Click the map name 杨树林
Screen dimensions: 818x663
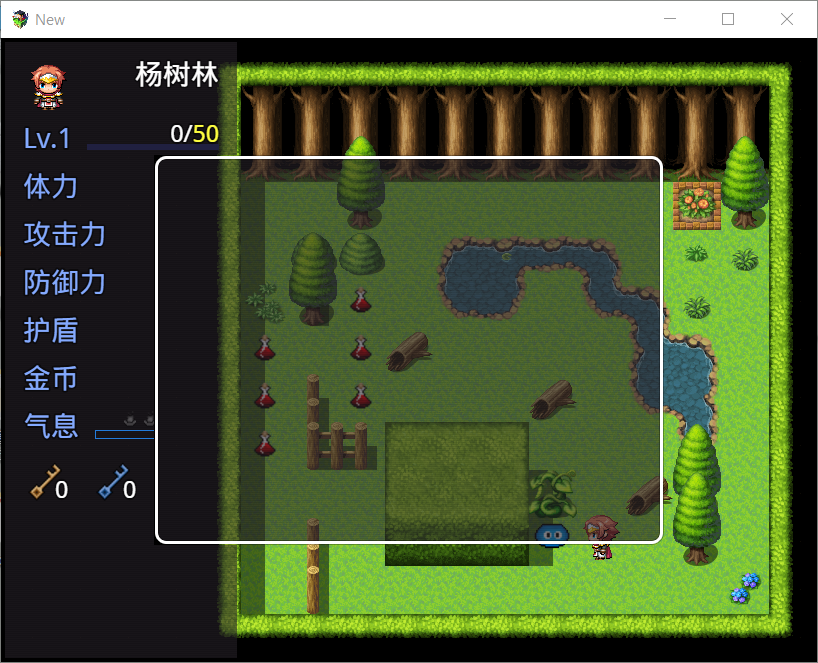(x=176, y=75)
